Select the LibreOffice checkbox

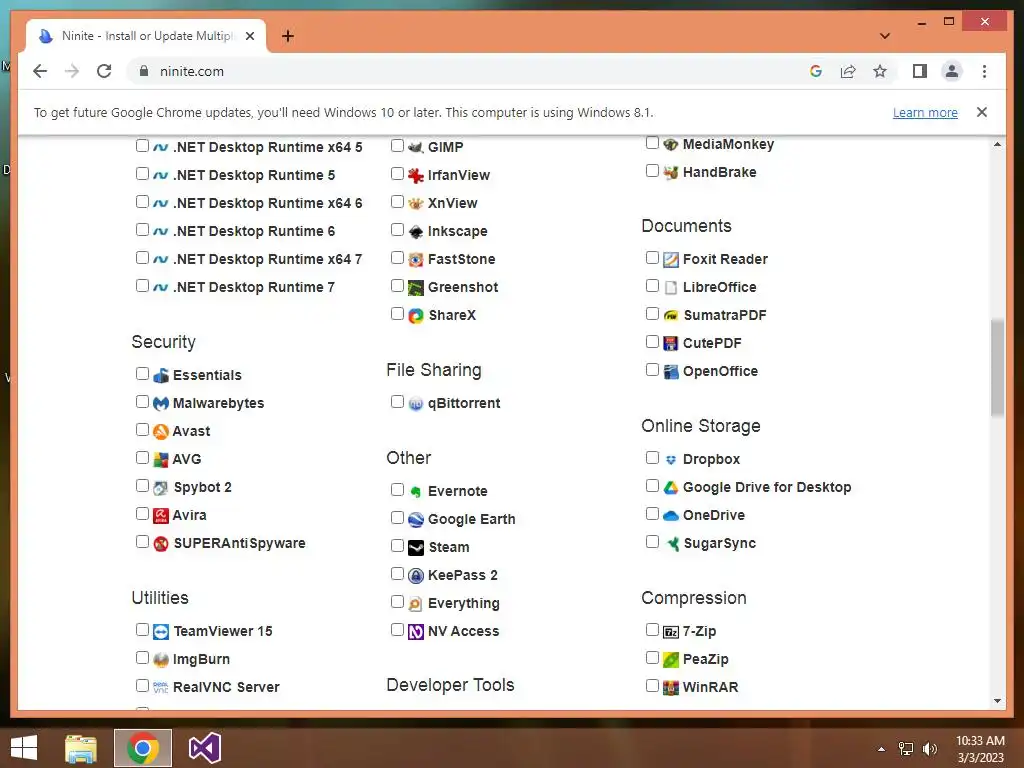point(652,285)
